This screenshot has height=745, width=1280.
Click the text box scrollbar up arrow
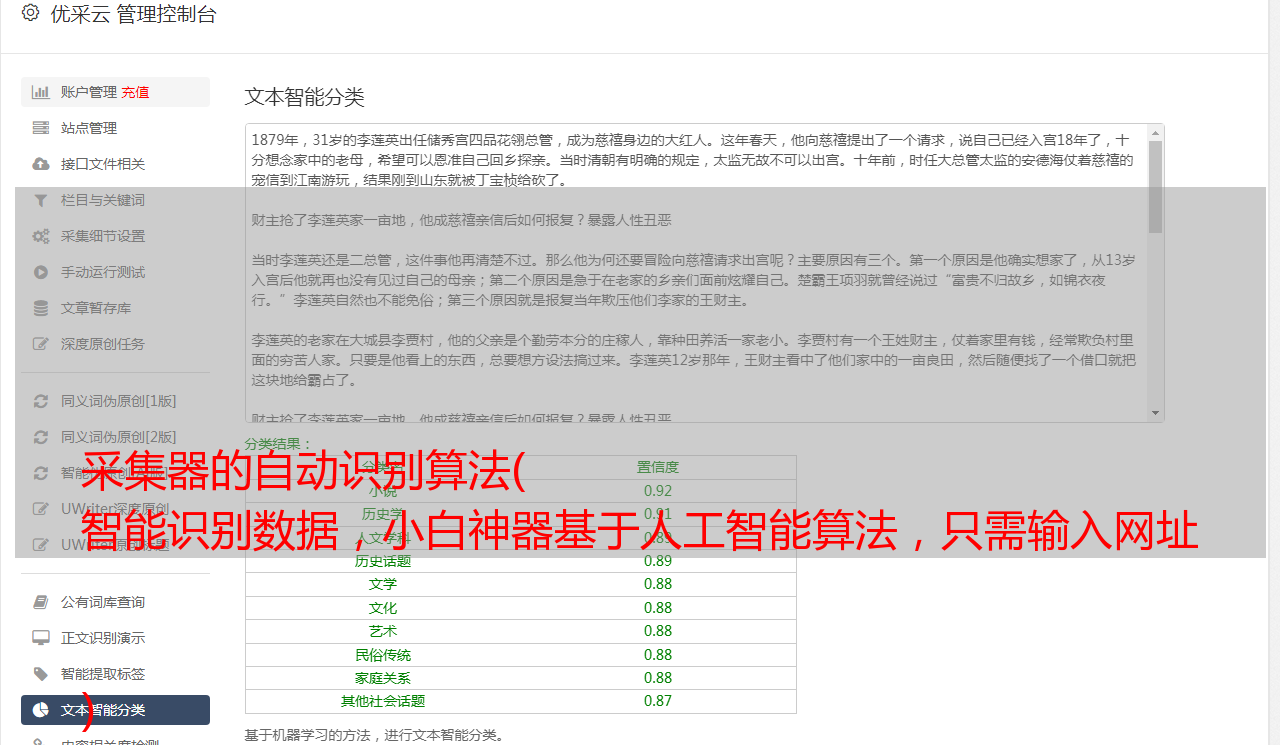coord(1156,132)
